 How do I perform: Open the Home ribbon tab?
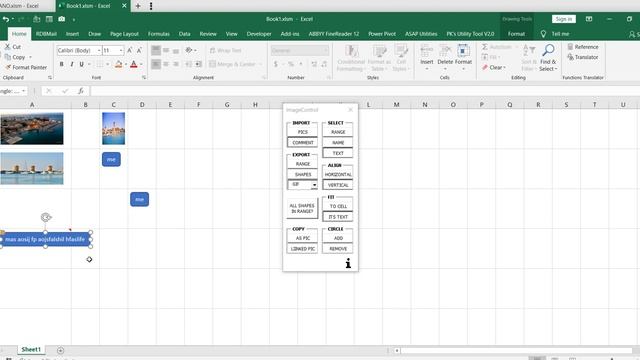[19, 34]
